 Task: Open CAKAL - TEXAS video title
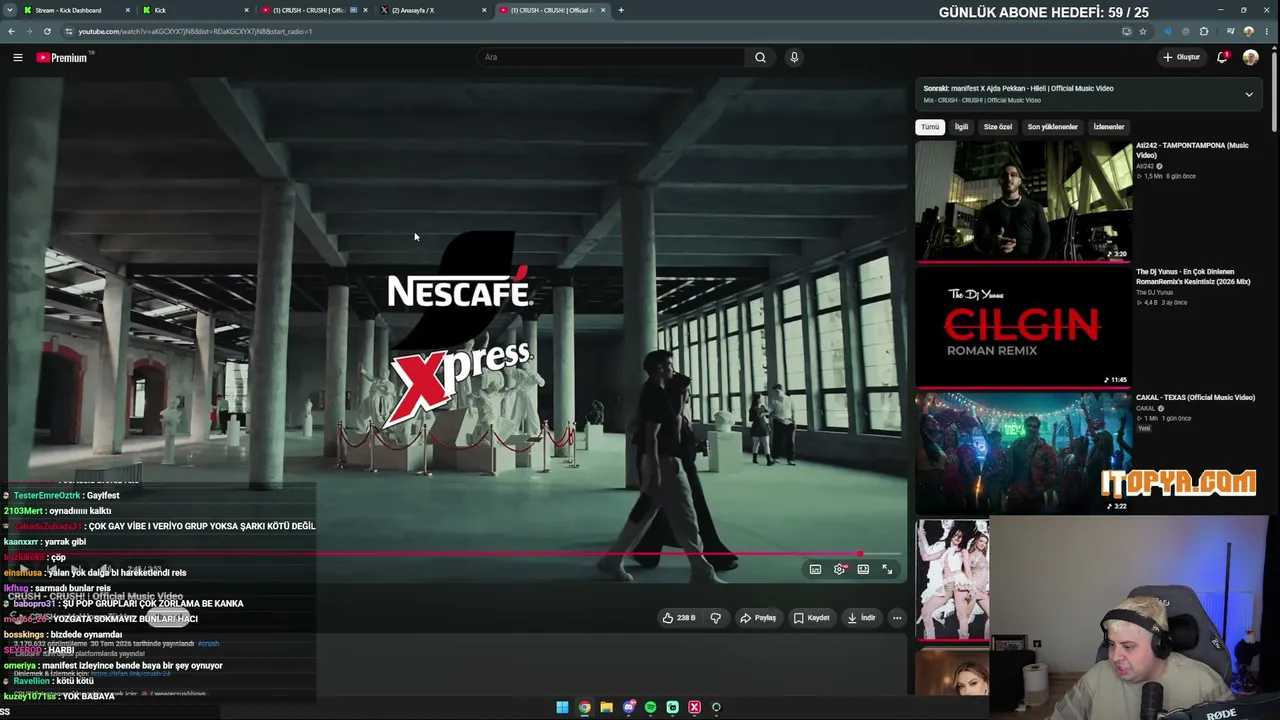point(1195,397)
